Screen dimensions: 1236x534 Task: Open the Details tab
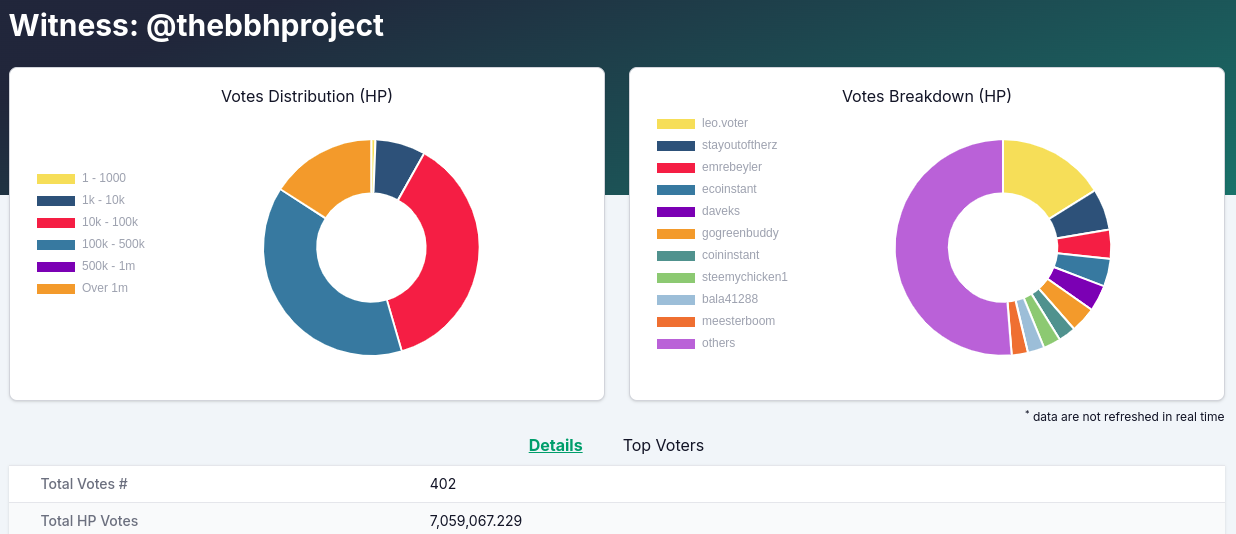click(x=555, y=445)
